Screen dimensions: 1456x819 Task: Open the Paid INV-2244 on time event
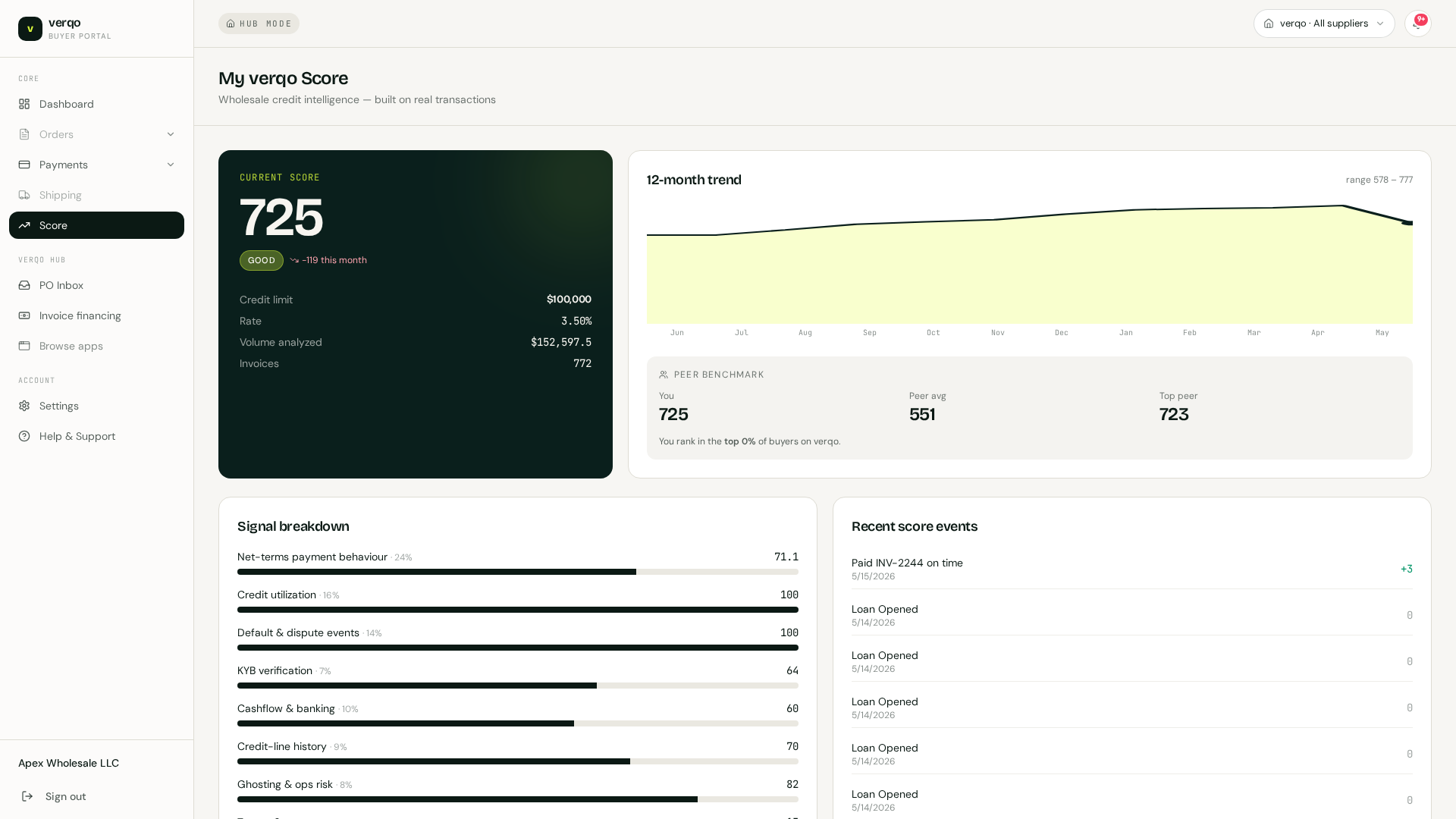[x=1132, y=569]
